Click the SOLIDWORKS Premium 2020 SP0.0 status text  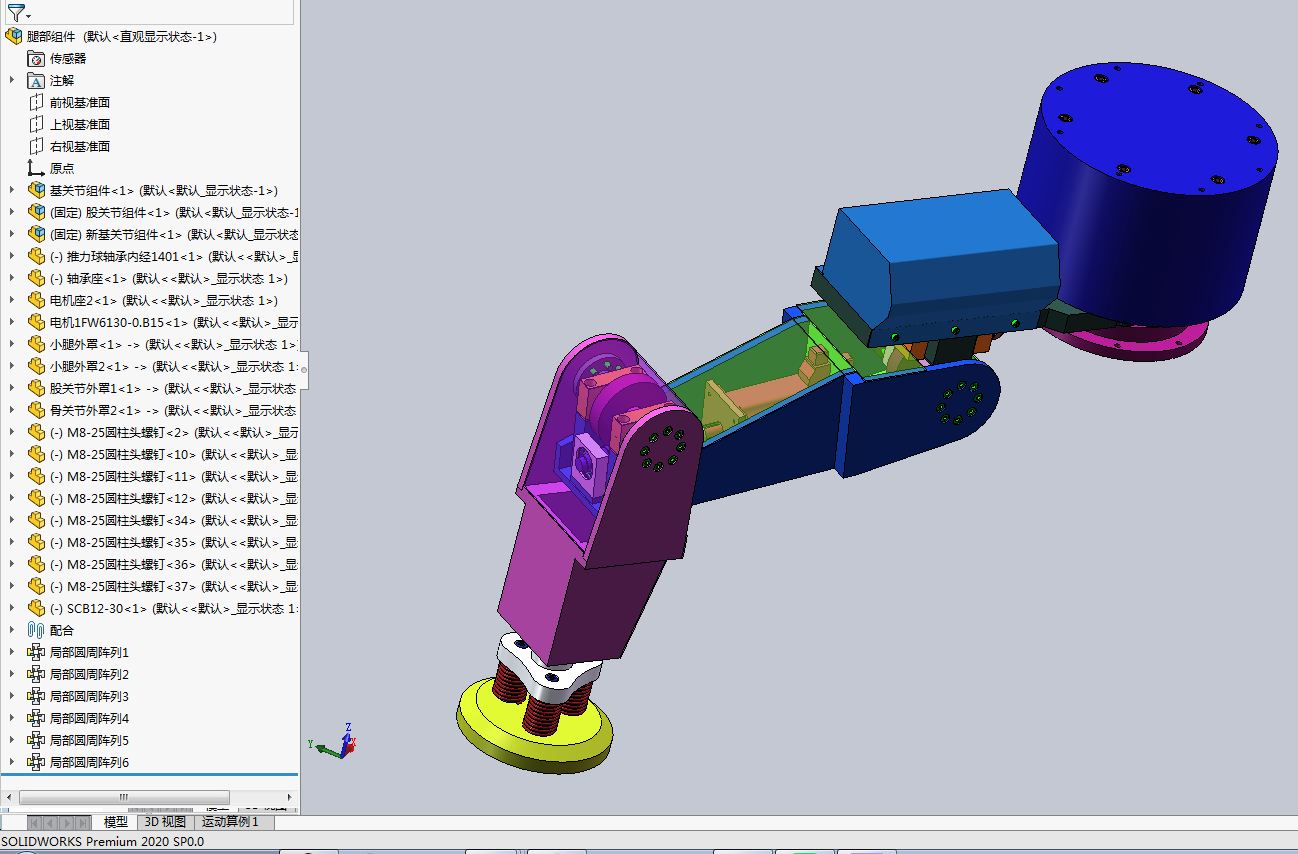point(102,841)
